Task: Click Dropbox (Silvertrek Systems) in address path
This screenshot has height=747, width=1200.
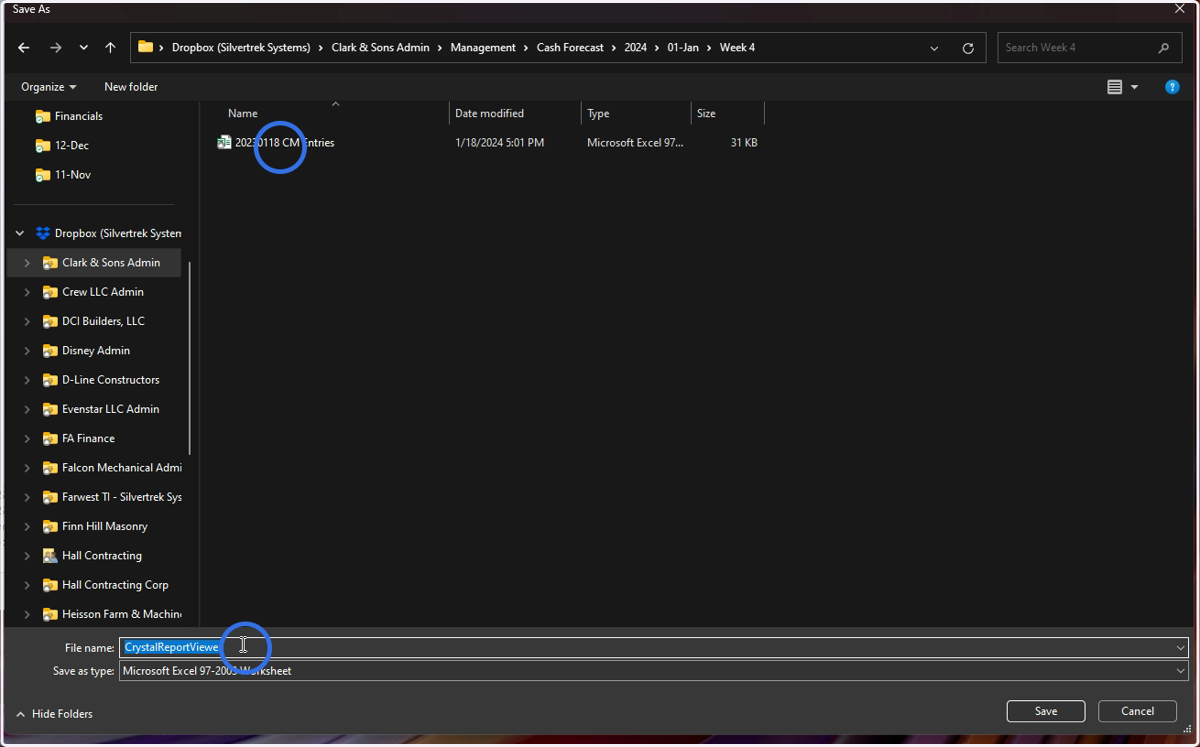Action: [241, 48]
